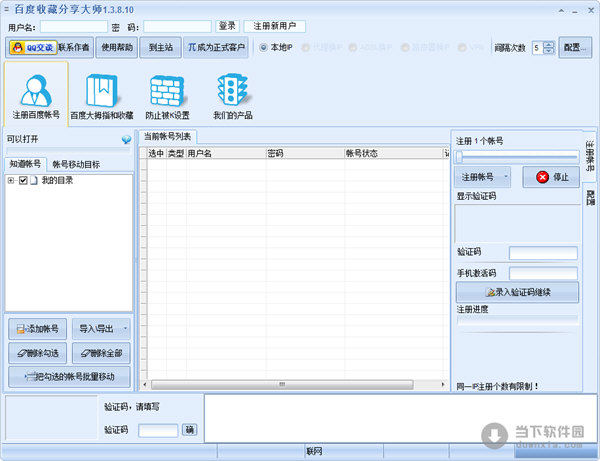Click the 录入验证码继续 button
The width and height of the screenshot is (600, 461).
pos(517,292)
